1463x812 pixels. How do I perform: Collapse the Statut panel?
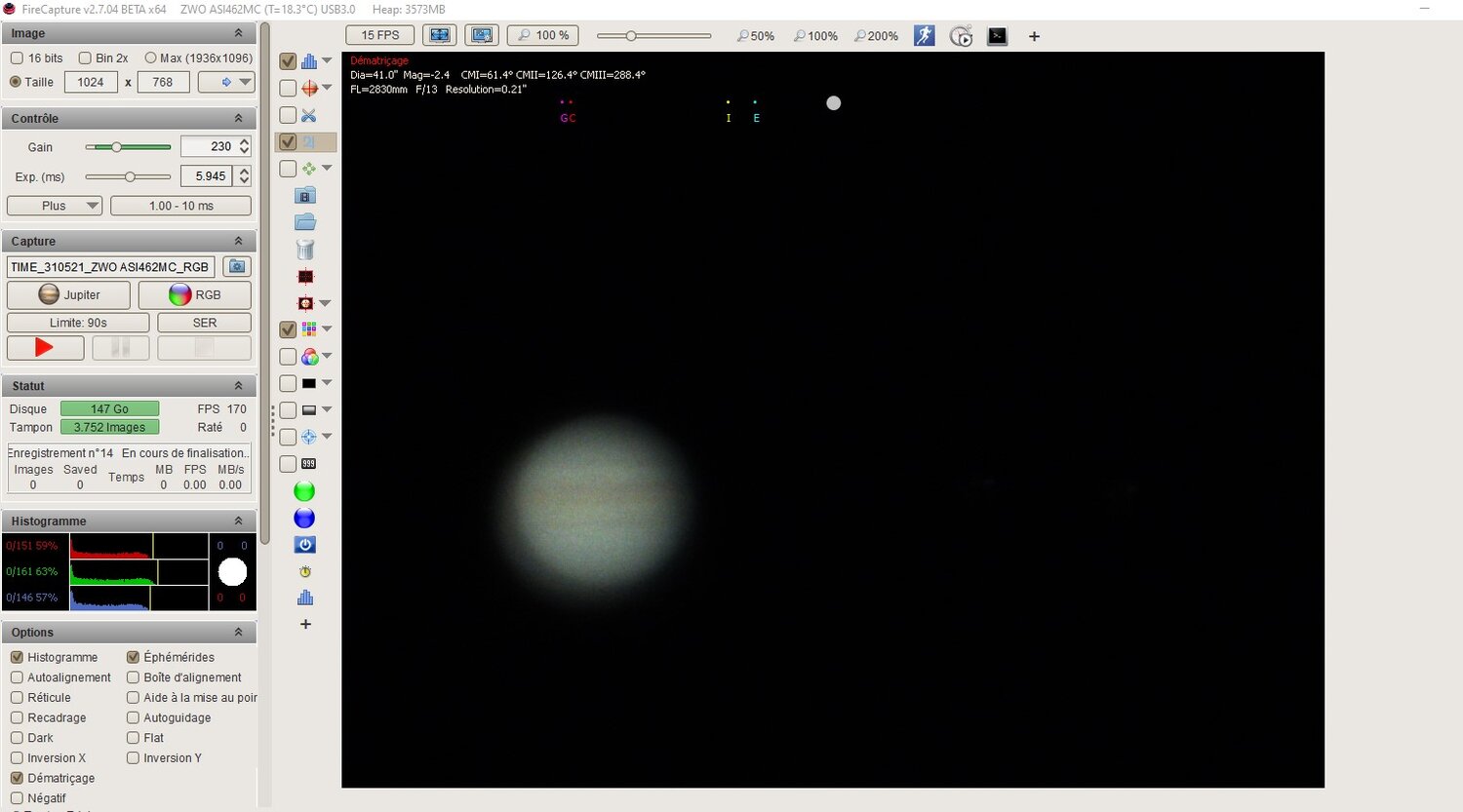click(238, 386)
